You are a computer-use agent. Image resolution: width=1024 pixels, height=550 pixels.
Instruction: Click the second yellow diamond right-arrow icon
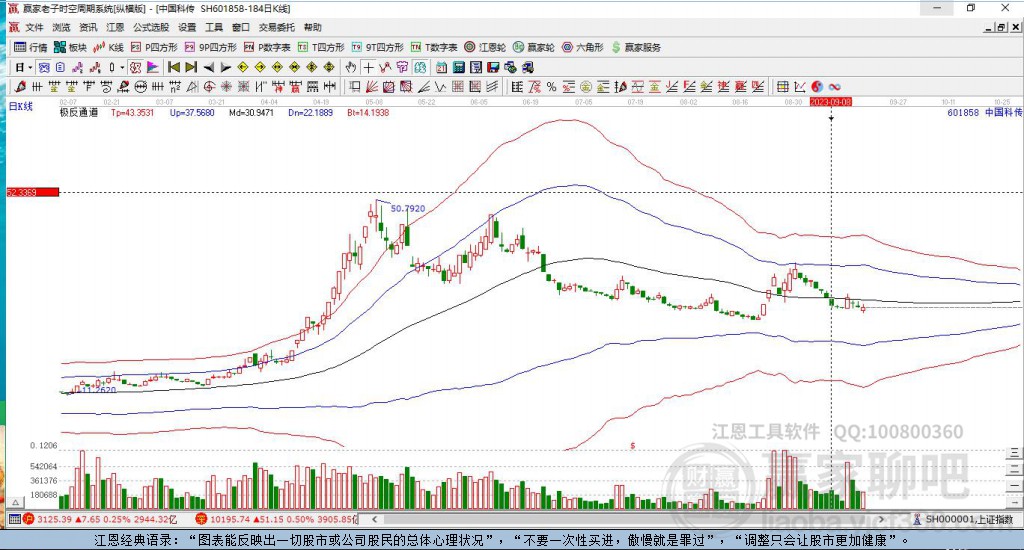point(260,67)
